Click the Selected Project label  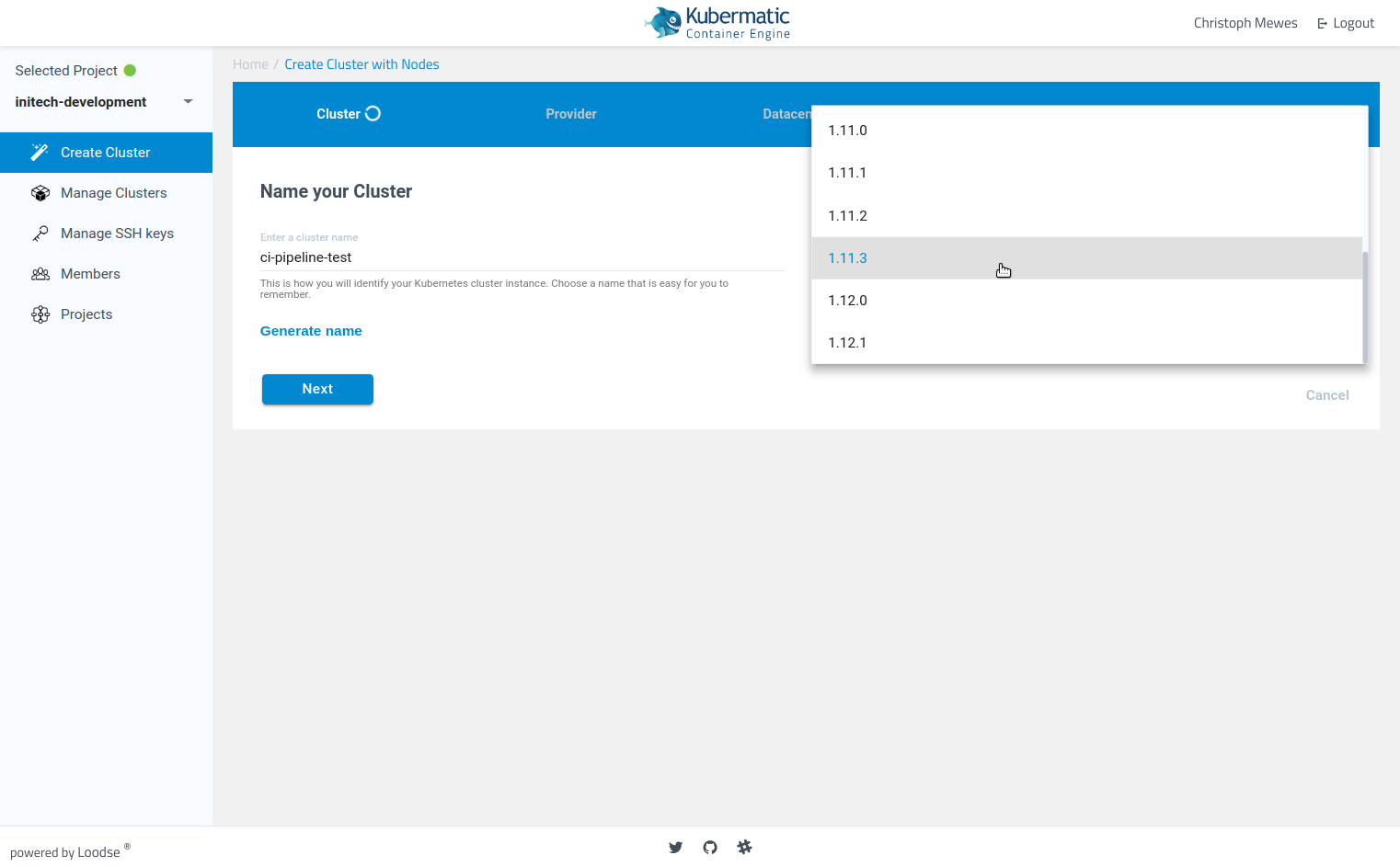click(66, 71)
